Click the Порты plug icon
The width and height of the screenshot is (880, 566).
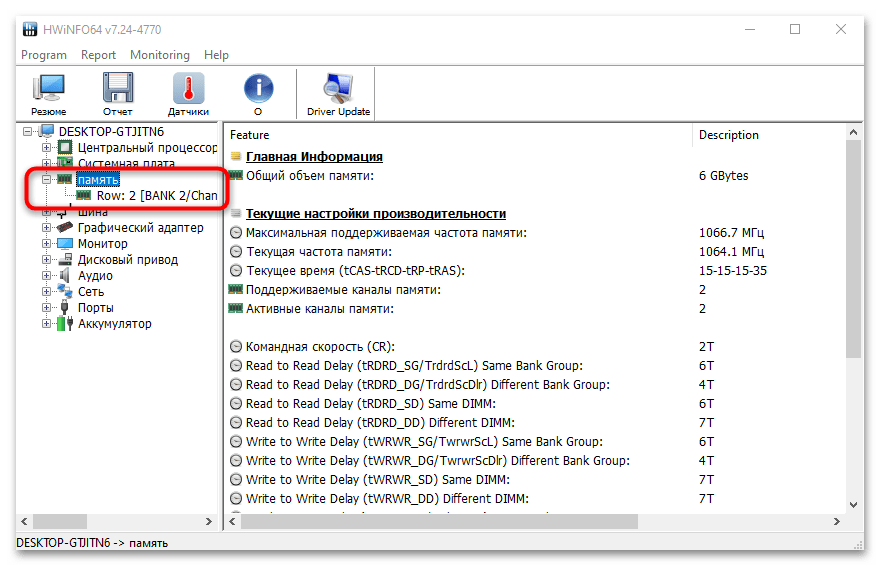point(65,307)
